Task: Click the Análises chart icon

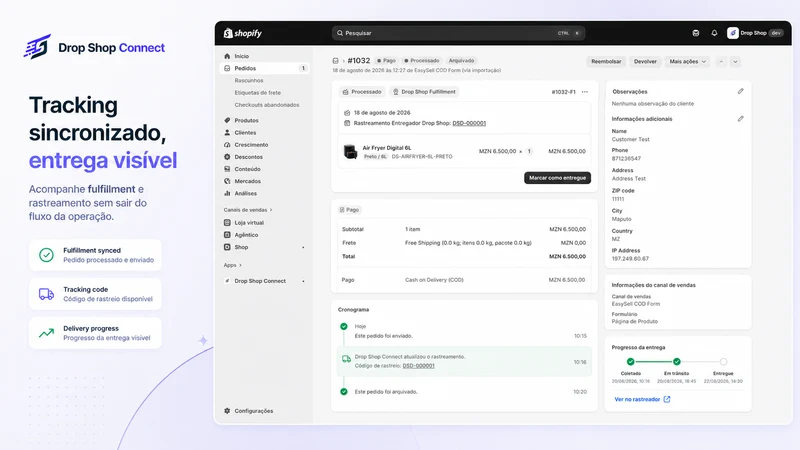Action: click(227, 193)
